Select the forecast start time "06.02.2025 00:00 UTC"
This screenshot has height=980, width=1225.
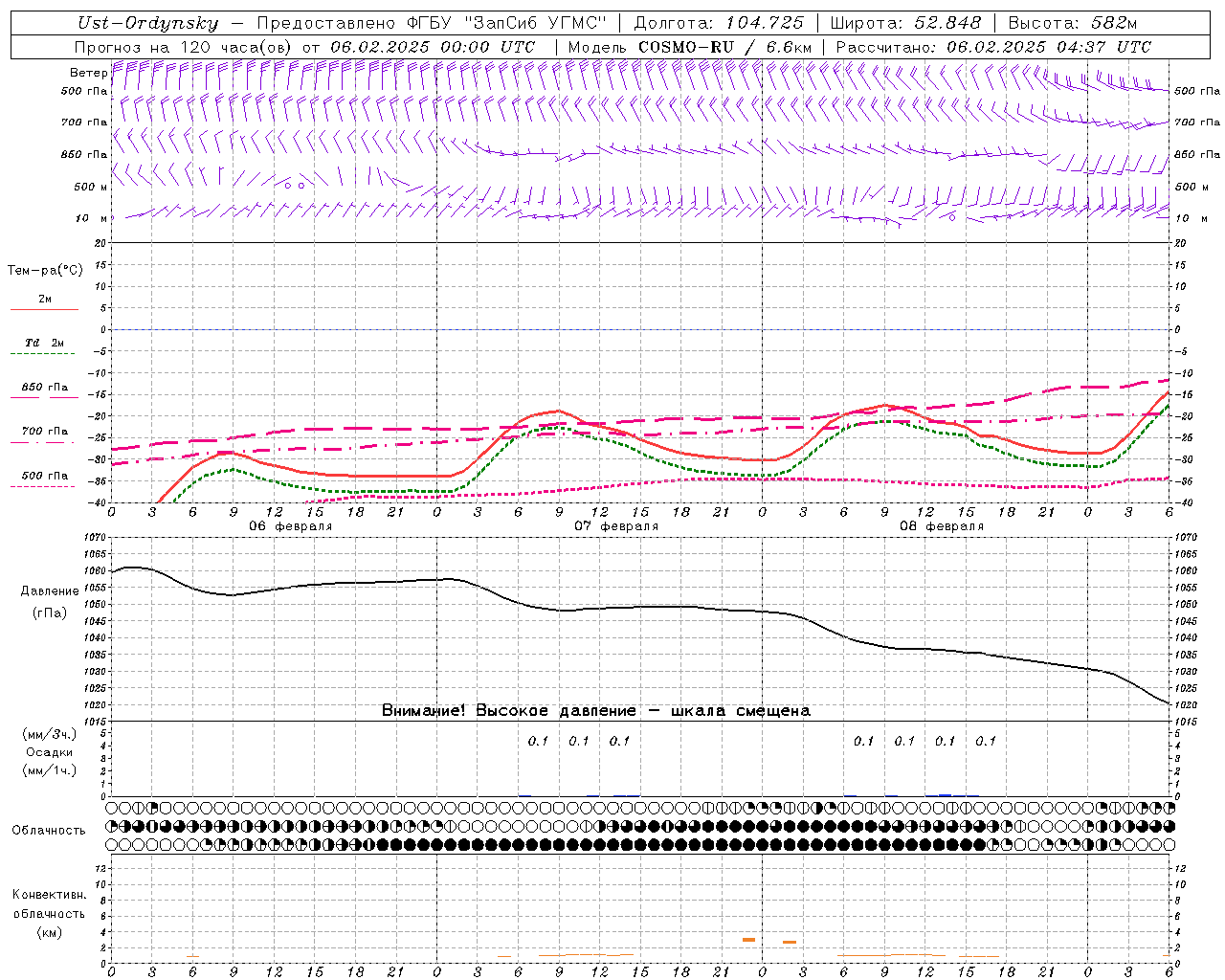433,47
